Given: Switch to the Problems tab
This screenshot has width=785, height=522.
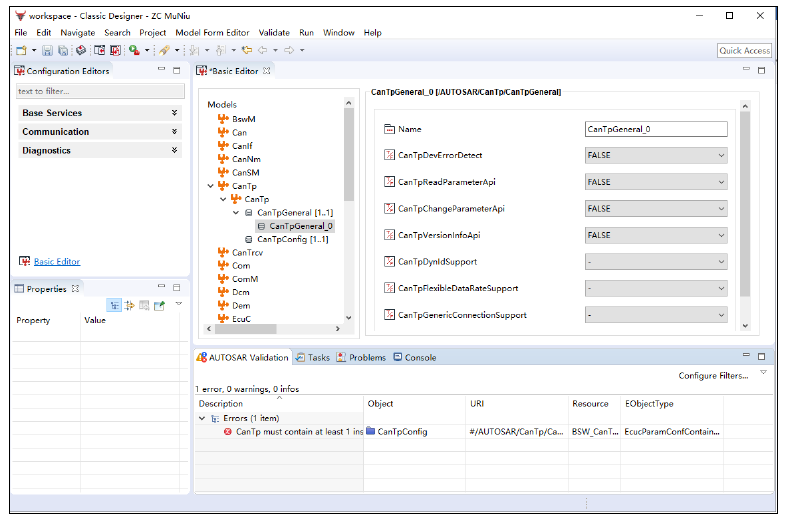Looking at the screenshot, I should tap(361, 357).
